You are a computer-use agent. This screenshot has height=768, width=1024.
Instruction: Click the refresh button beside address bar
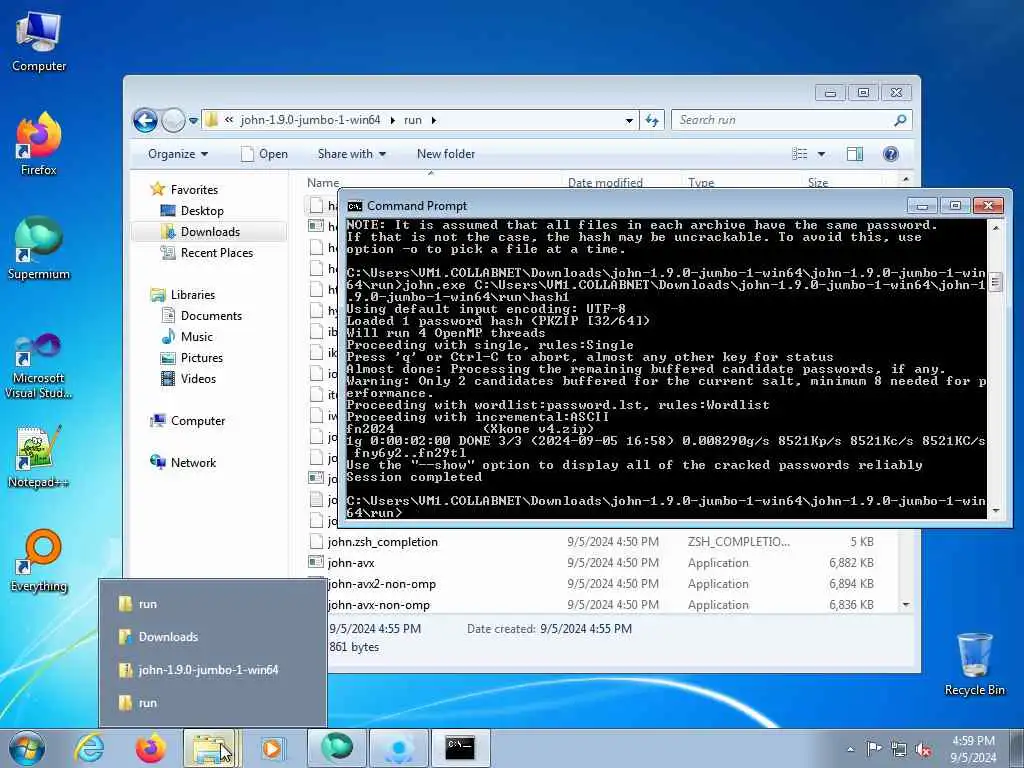click(x=652, y=120)
